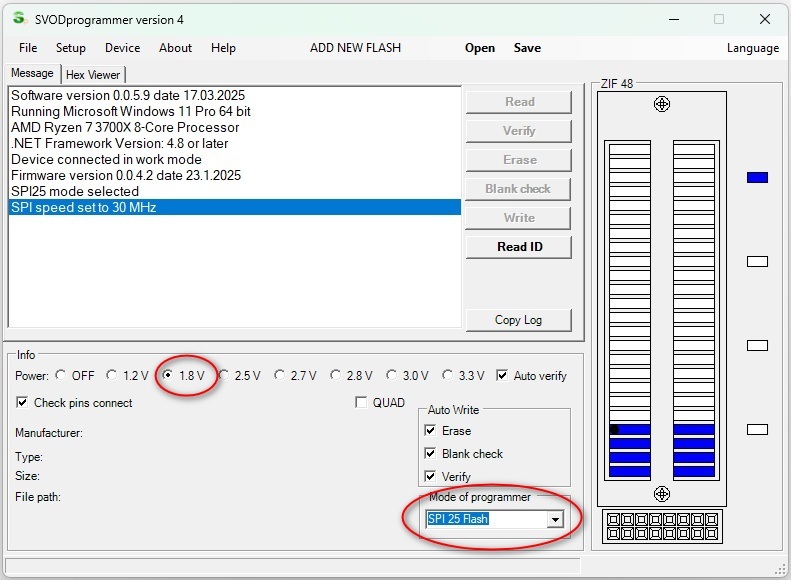
Task: Click the Blank check button
Action: 518,189
